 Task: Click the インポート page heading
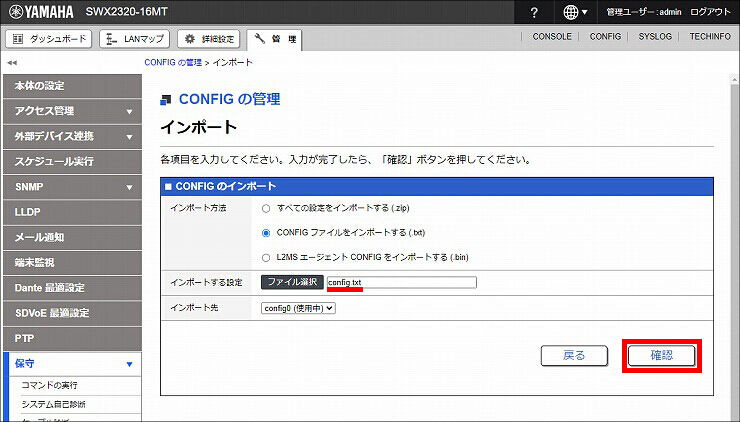coord(199,127)
